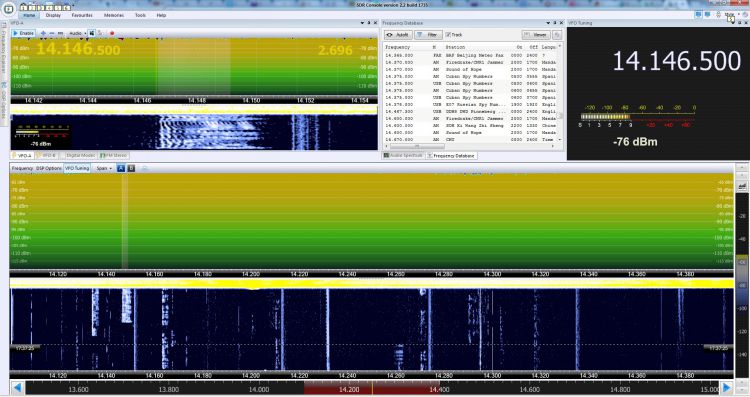Open the Favourites ribbon tab
Screen dimensions: 750x397
tap(82, 15)
